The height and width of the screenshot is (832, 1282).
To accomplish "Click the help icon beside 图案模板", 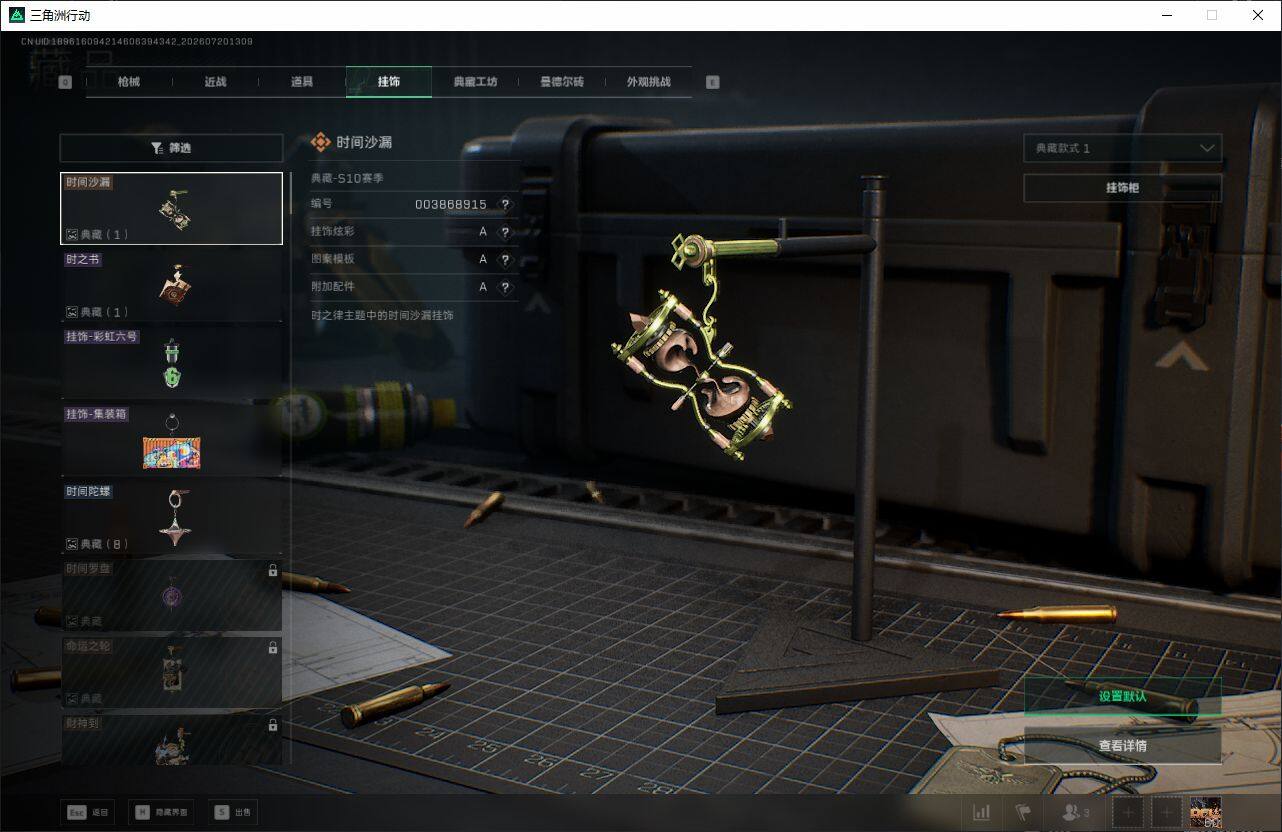I will click(x=505, y=259).
